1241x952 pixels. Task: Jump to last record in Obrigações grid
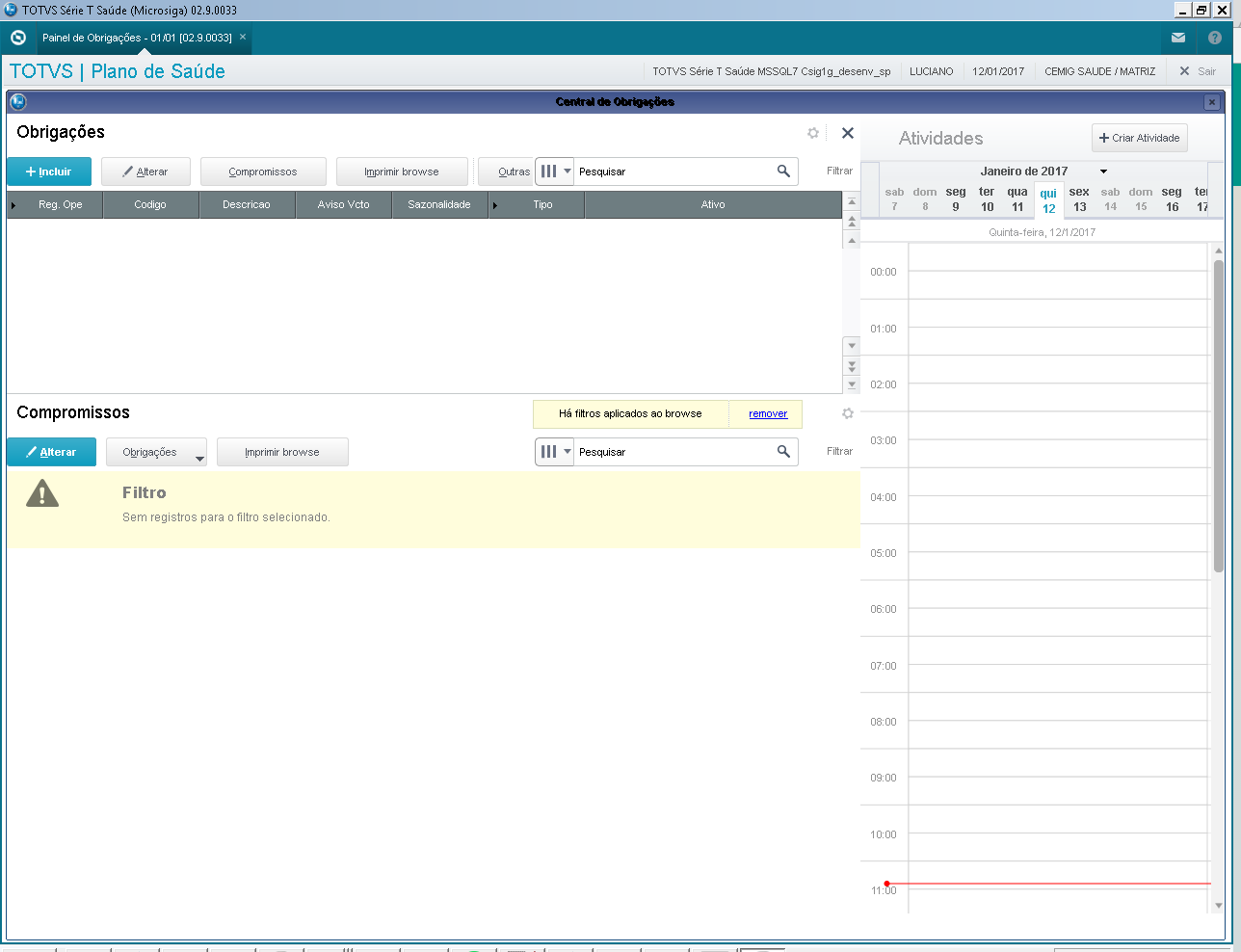pos(852,384)
